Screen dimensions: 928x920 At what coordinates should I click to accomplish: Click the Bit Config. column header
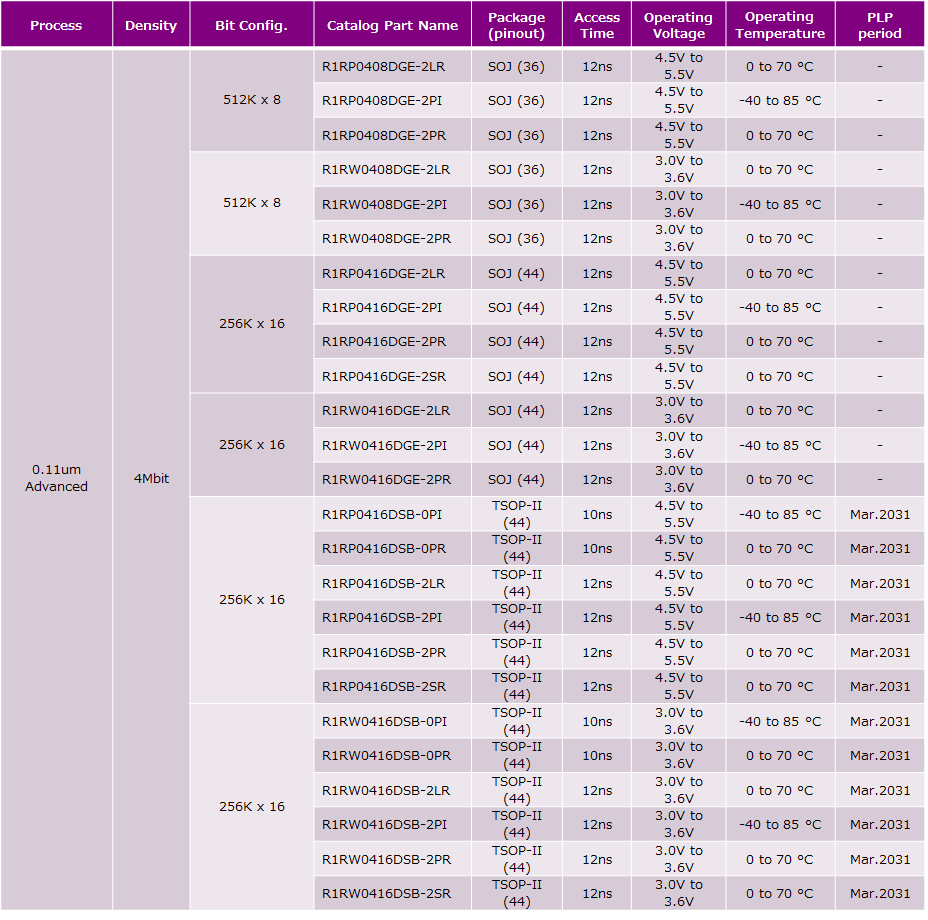[251, 25]
